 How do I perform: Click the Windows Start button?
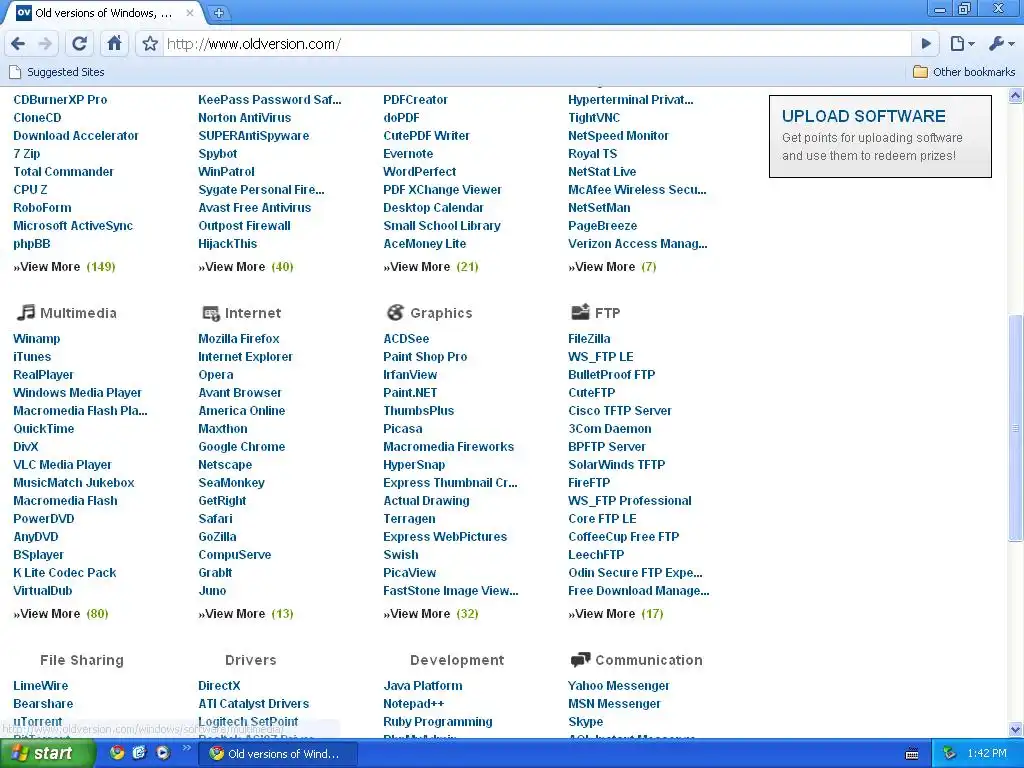(x=47, y=753)
